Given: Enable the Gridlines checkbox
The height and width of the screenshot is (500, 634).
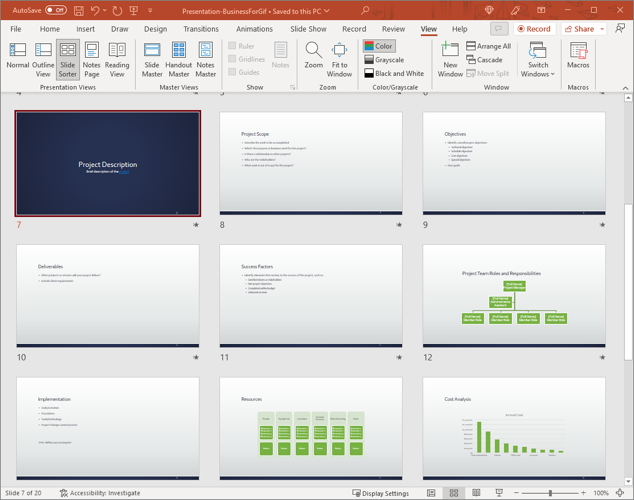Looking at the screenshot, I should pos(232,59).
